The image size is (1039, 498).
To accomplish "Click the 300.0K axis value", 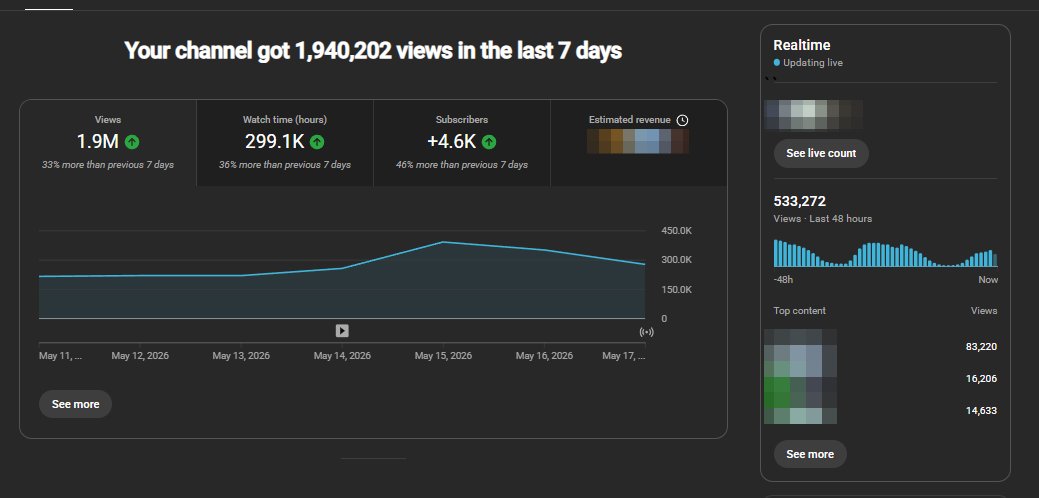I will tap(677, 260).
